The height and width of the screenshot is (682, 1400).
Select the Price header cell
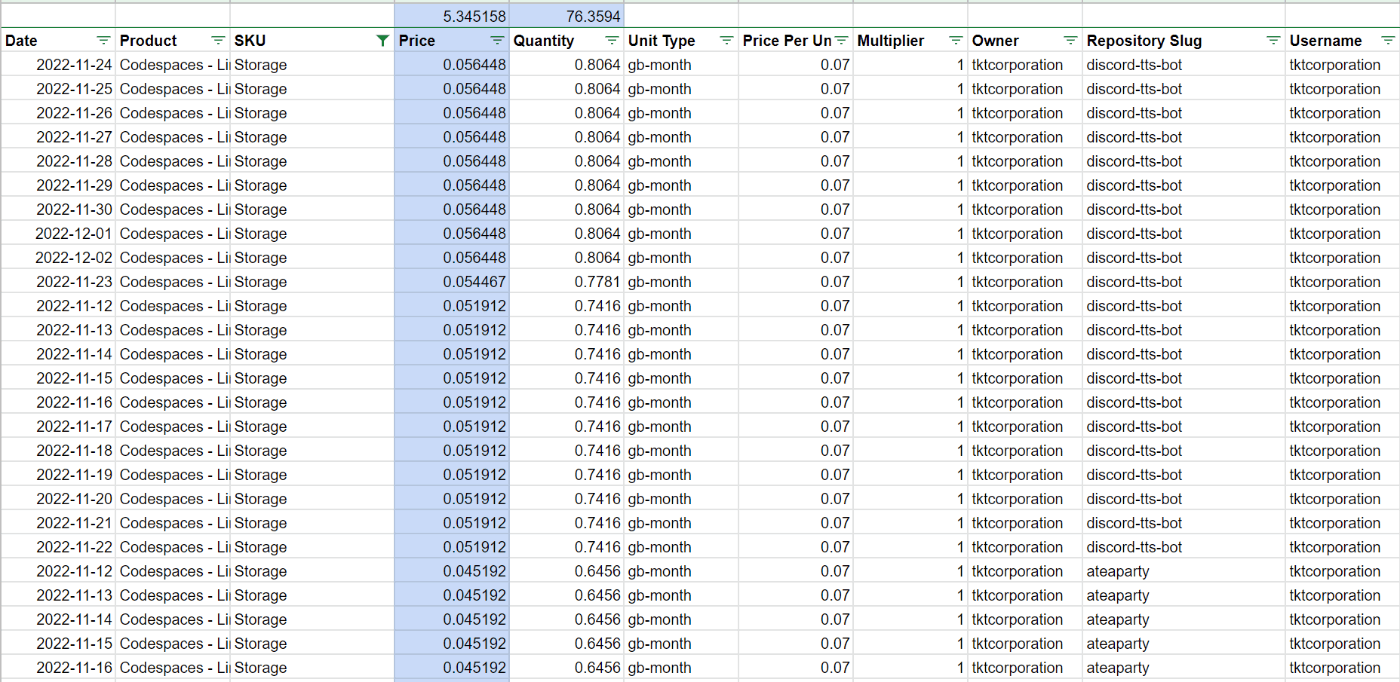coord(452,41)
